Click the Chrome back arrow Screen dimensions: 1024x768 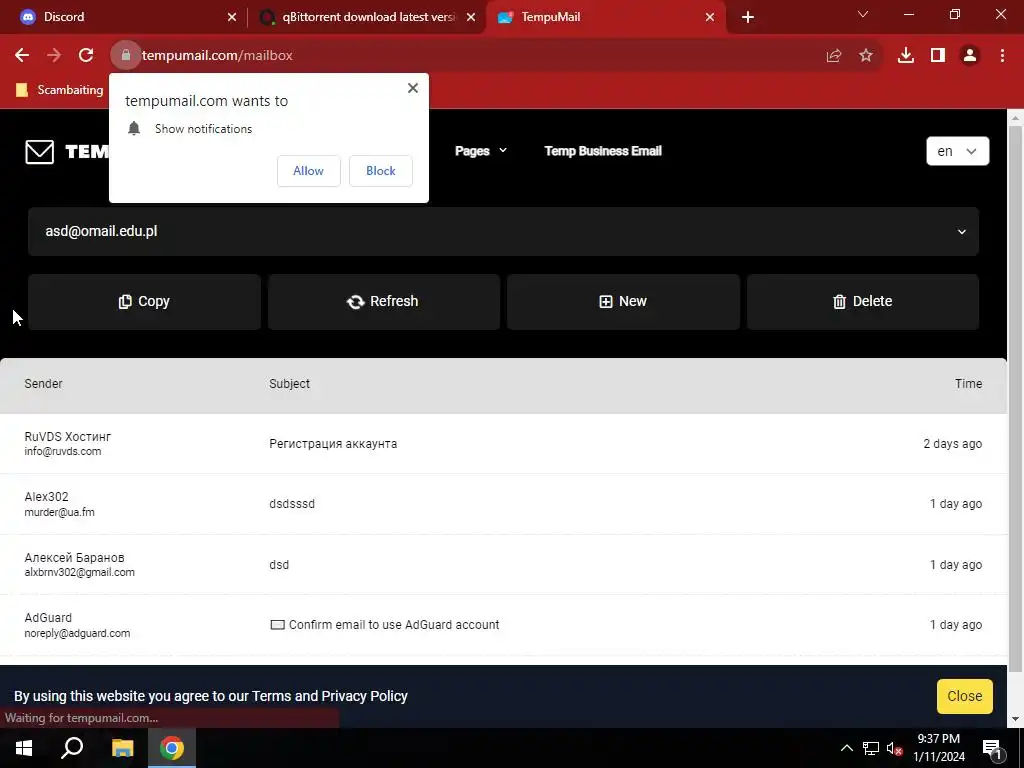click(22, 56)
